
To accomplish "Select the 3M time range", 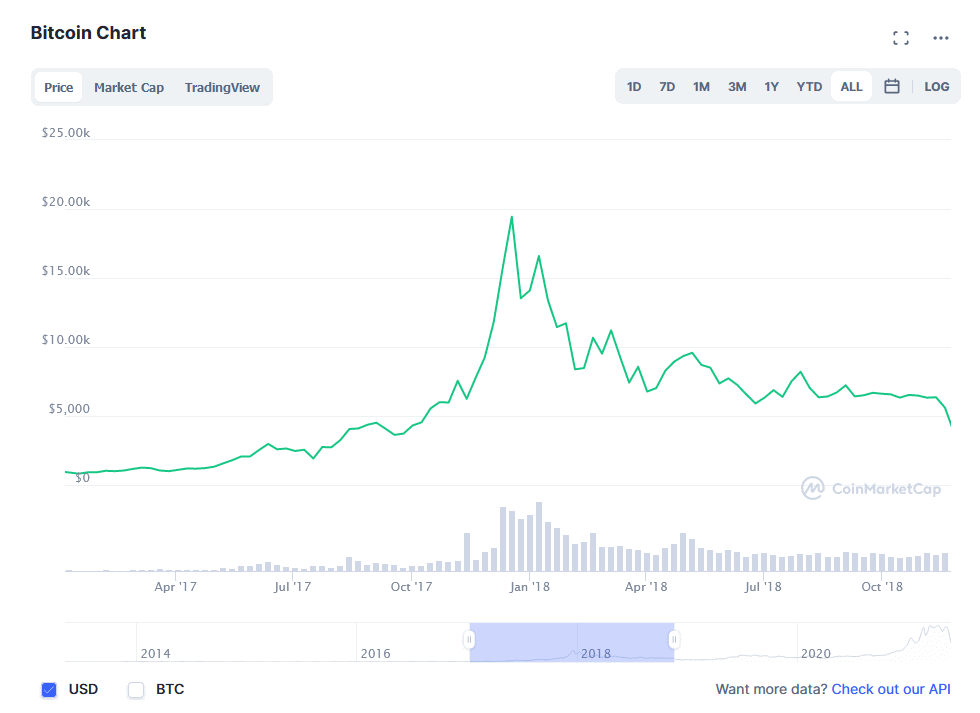I will [737, 87].
